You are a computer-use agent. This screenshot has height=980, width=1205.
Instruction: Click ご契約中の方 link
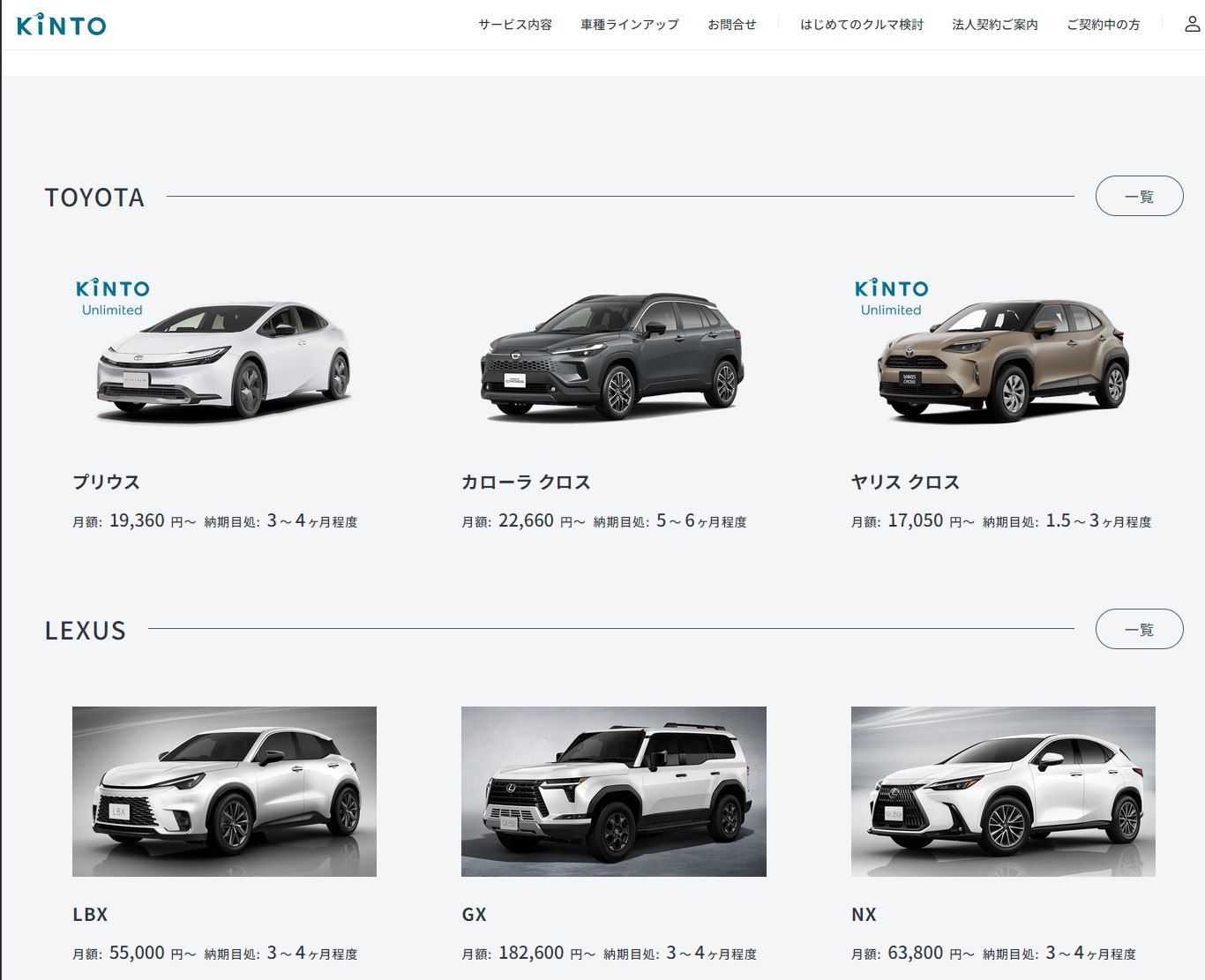tap(1103, 25)
